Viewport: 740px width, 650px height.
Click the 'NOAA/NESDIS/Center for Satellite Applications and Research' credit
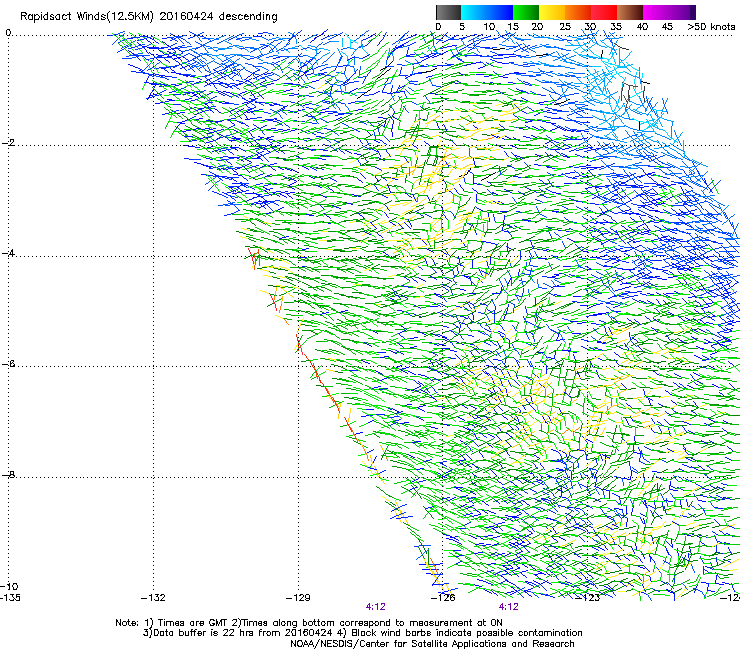pyautogui.click(x=432, y=644)
